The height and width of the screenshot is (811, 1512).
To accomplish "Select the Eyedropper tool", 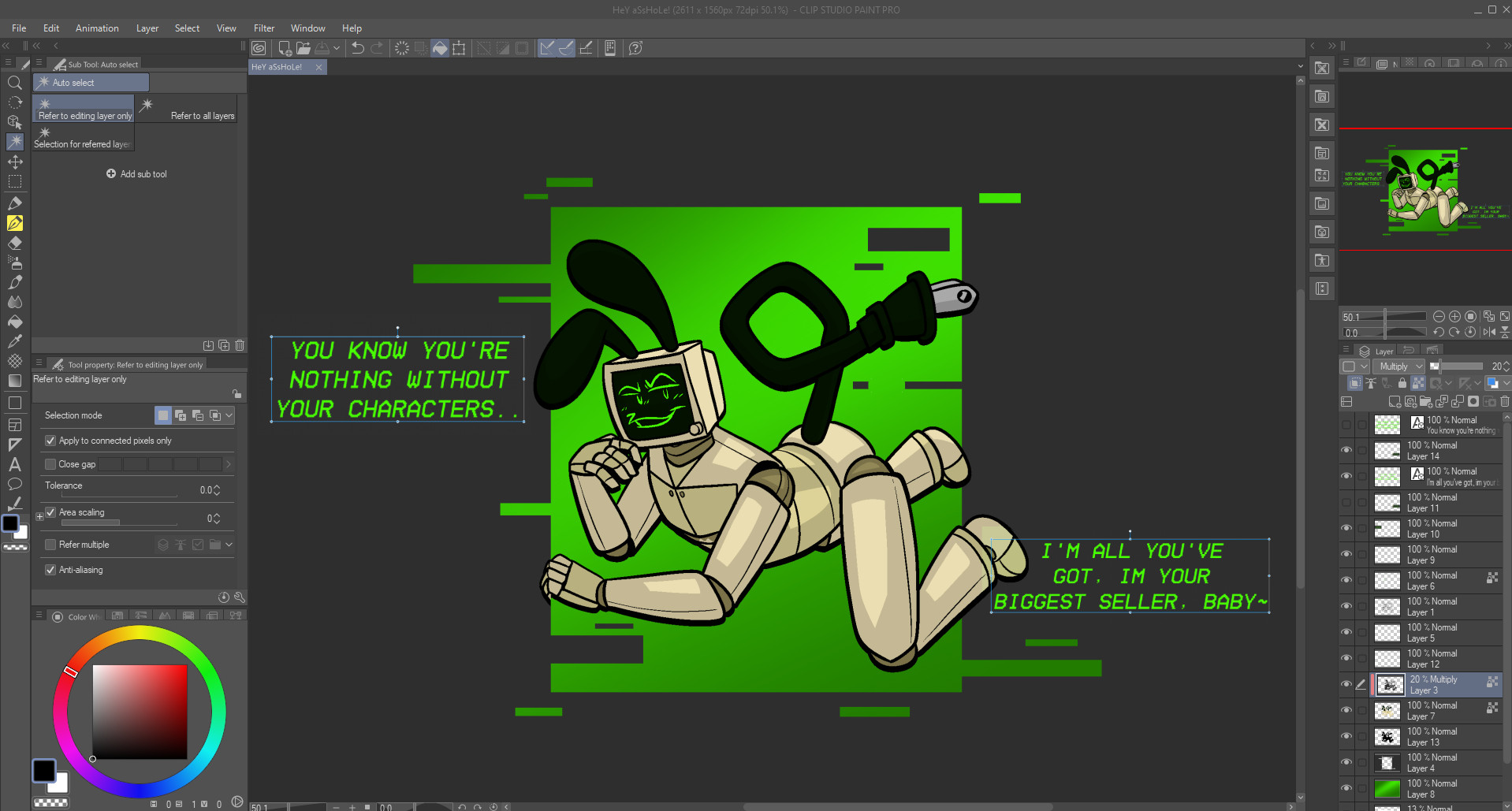I will point(14,341).
